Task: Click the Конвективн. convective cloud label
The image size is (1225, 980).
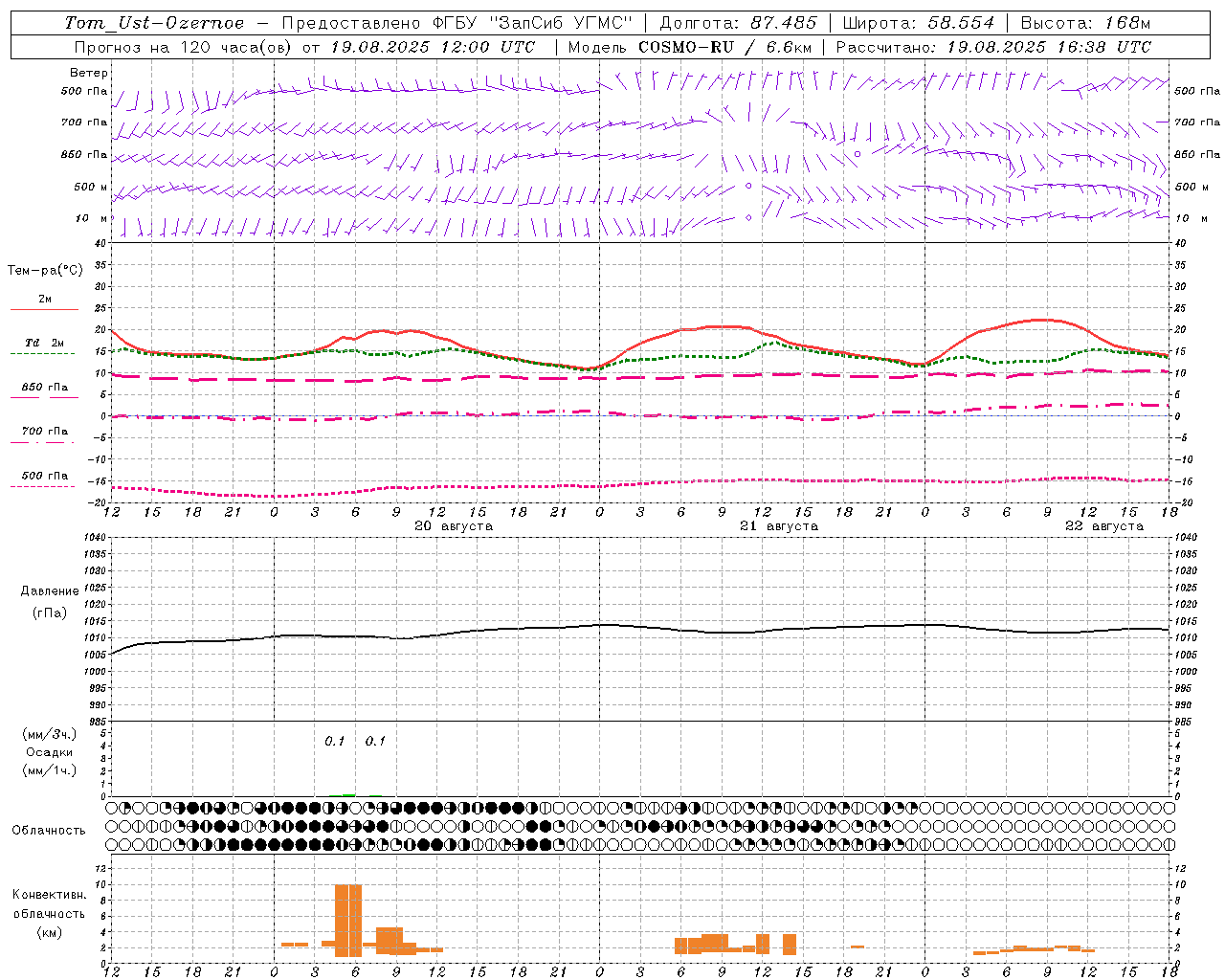Action: pyautogui.click(x=50, y=895)
